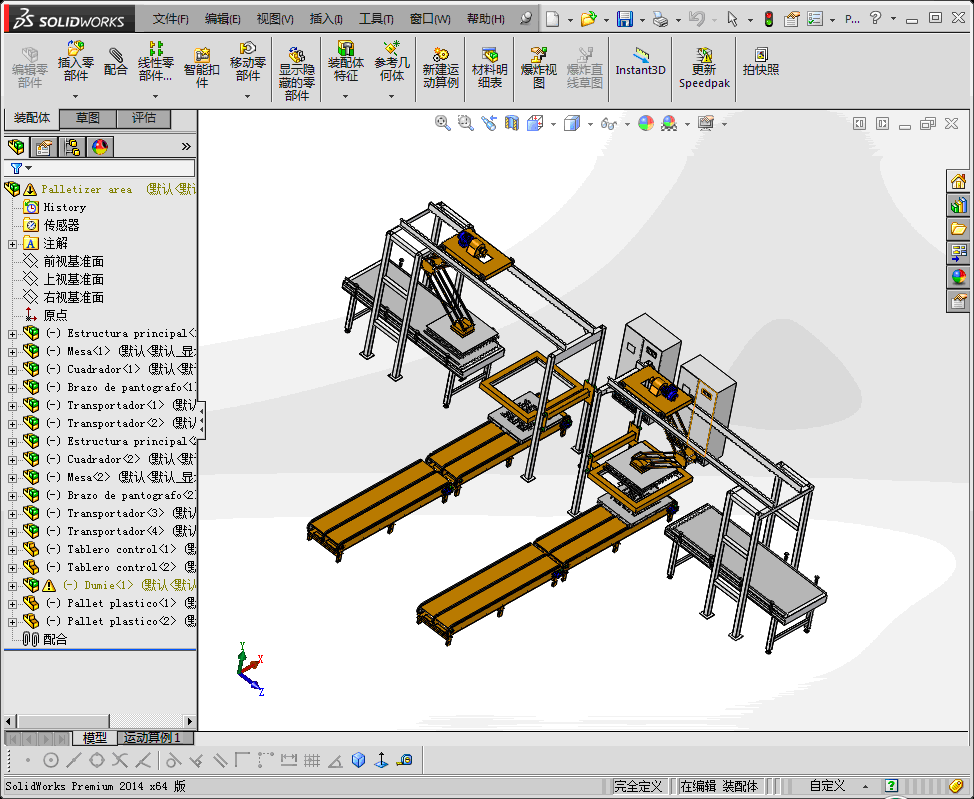Open the Insert Components (插入零部件) dropdown arrow
This screenshot has width=974, height=799.
click(76, 96)
